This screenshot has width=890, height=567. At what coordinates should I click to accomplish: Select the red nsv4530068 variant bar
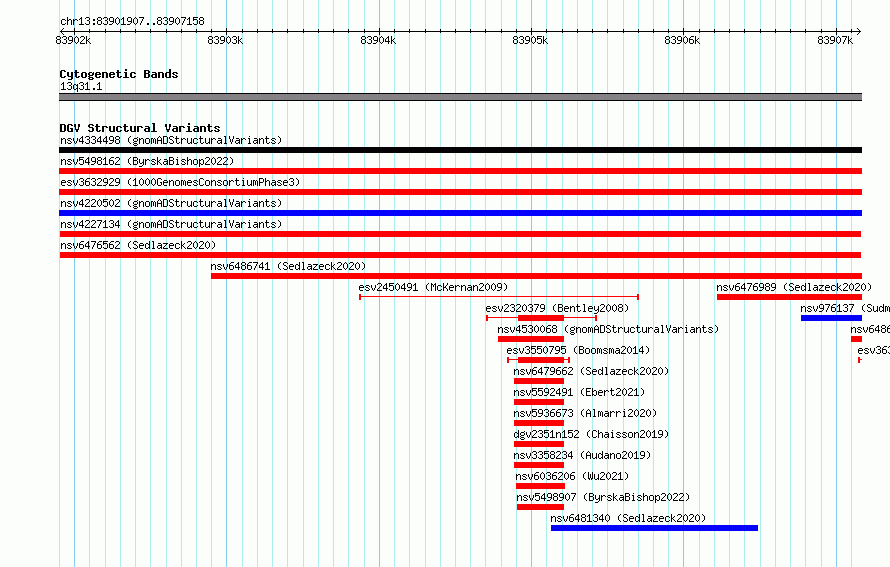[531, 339]
